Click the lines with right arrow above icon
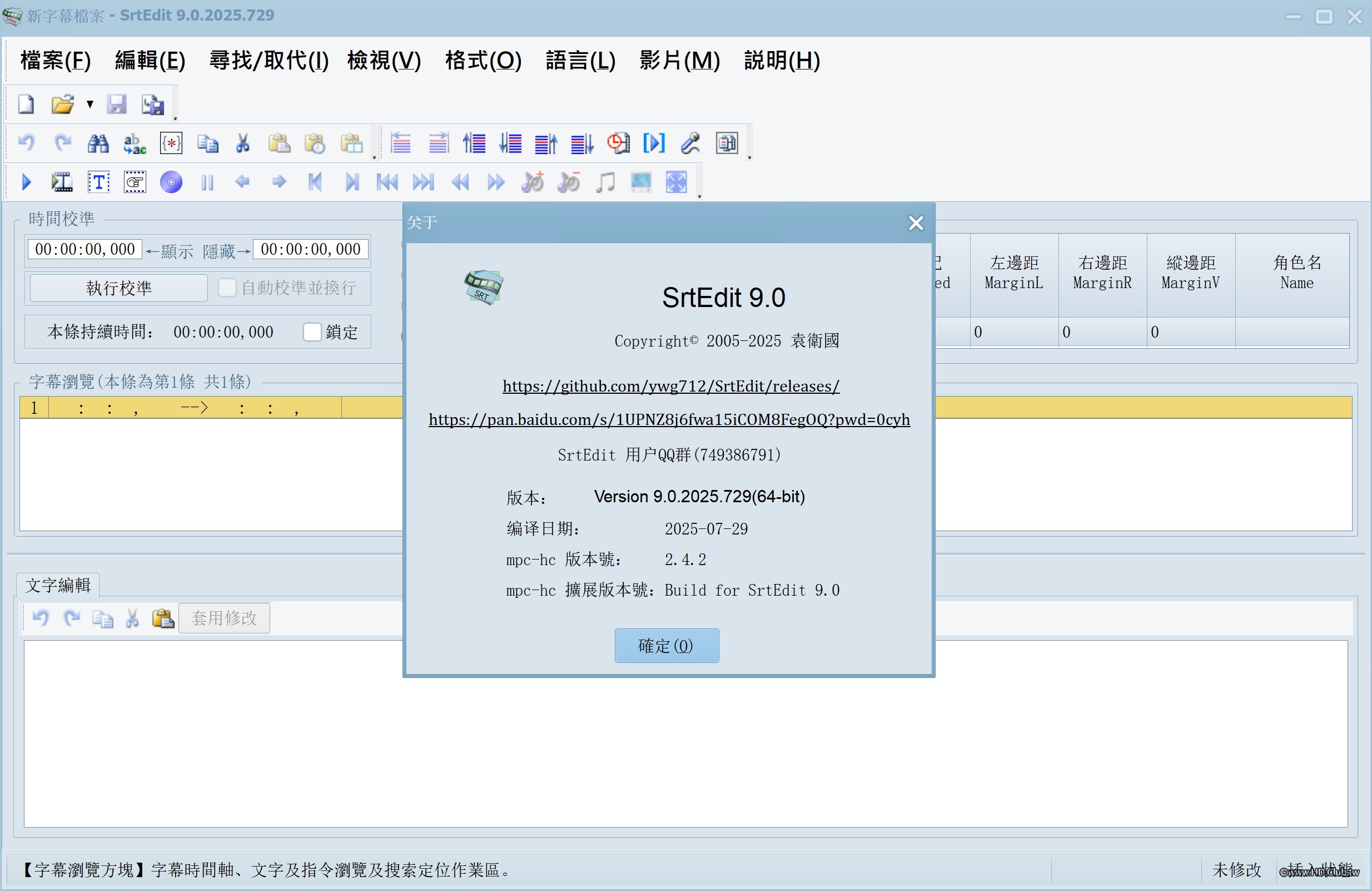The height and width of the screenshot is (891, 1372). [x=439, y=143]
